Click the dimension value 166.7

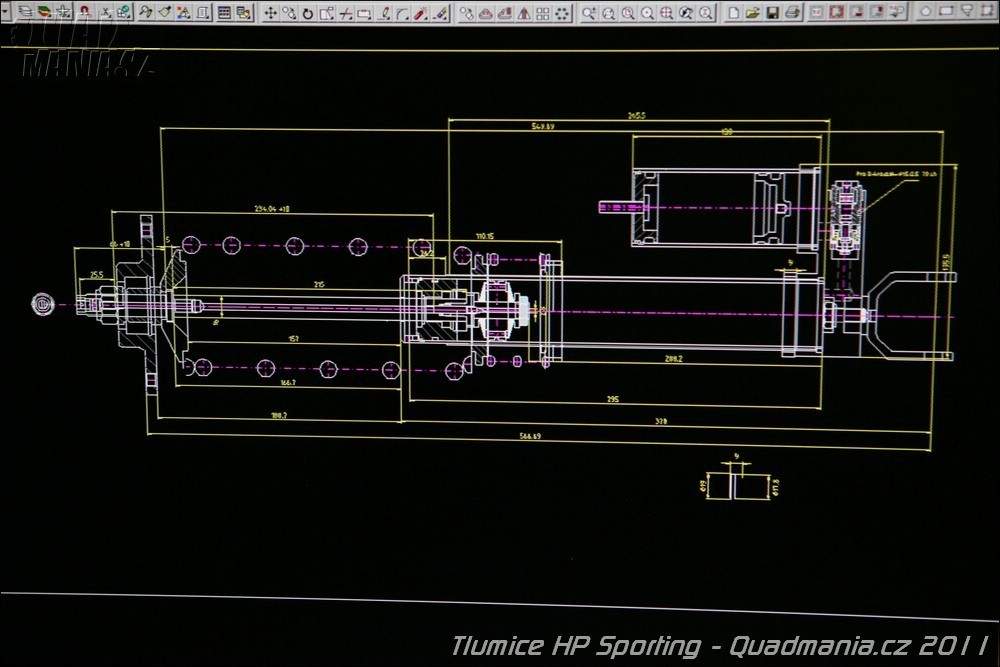pyautogui.click(x=288, y=383)
